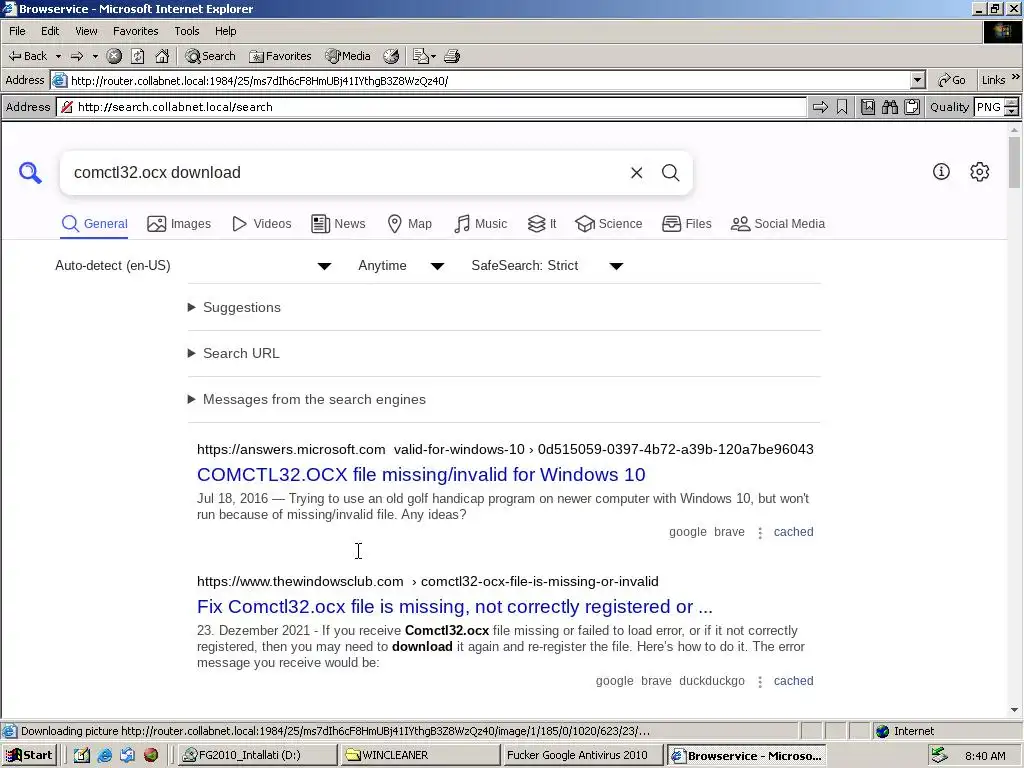This screenshot has height=768, width=1024.
Task: Decrease Quality with stepper down arrow
Action: (1012, 112)
